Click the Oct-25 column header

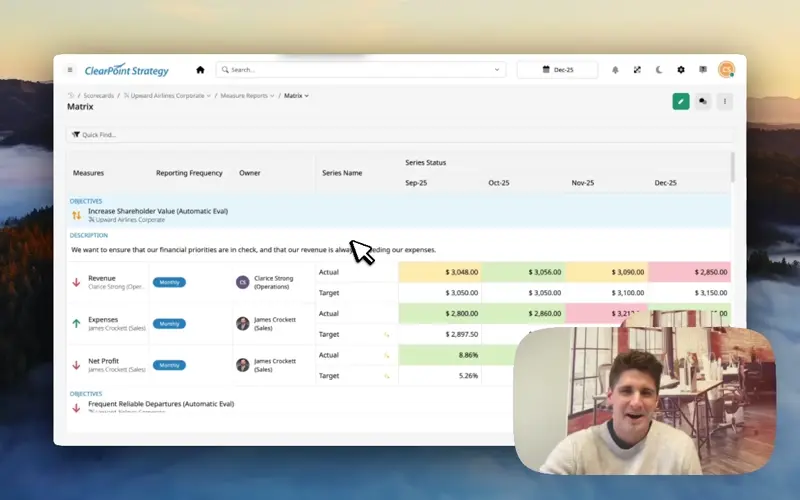[x=498, y=183]
